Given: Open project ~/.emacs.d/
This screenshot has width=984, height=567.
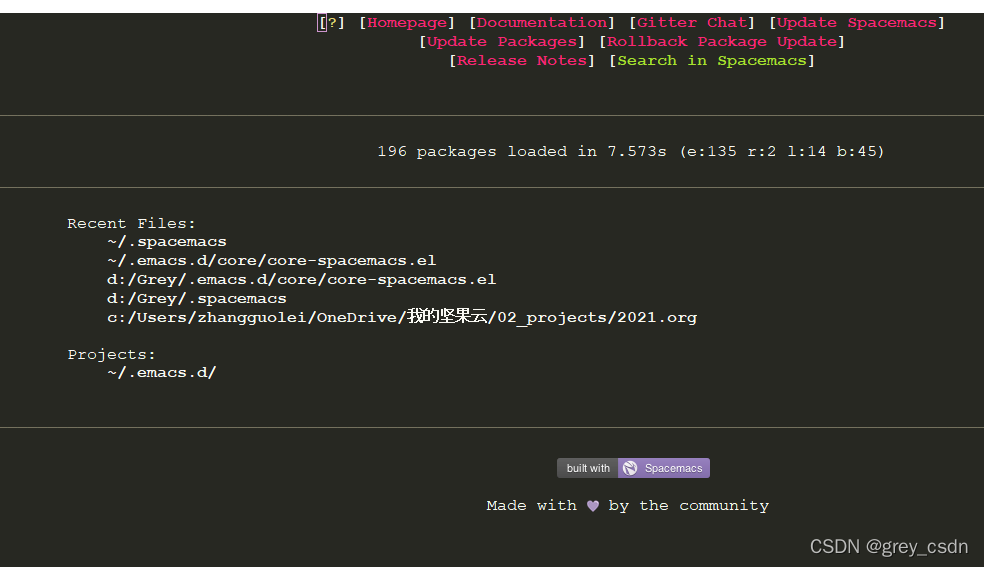Looking at the screenshot, I should click(161, 373).
